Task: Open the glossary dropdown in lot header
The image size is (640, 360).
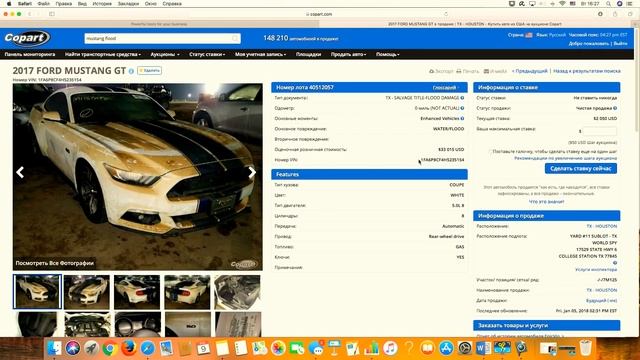Action: 446,88
